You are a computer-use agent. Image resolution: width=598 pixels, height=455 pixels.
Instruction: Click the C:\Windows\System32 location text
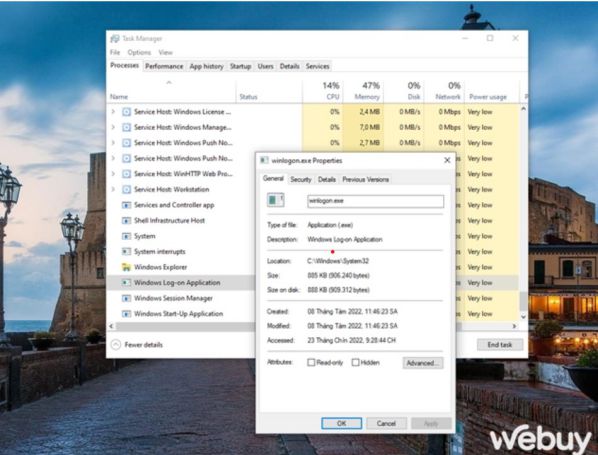(x=338, y=261)
